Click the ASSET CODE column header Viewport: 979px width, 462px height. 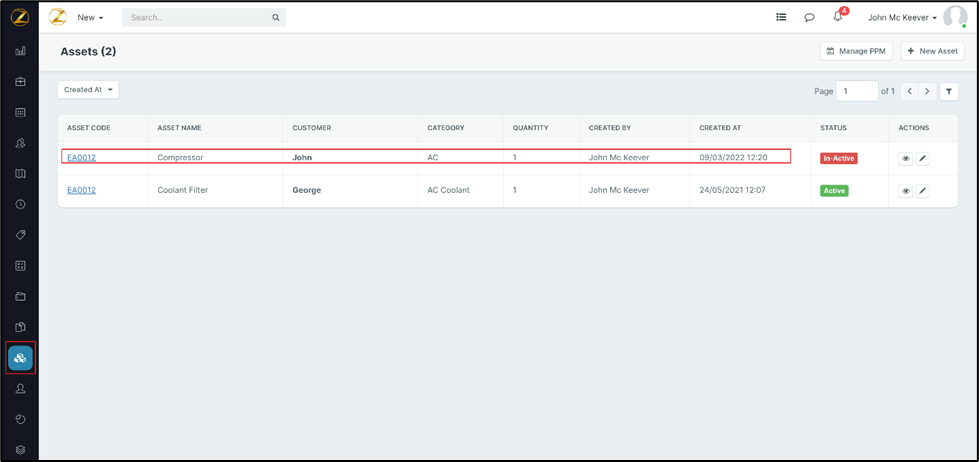(89, 128)
